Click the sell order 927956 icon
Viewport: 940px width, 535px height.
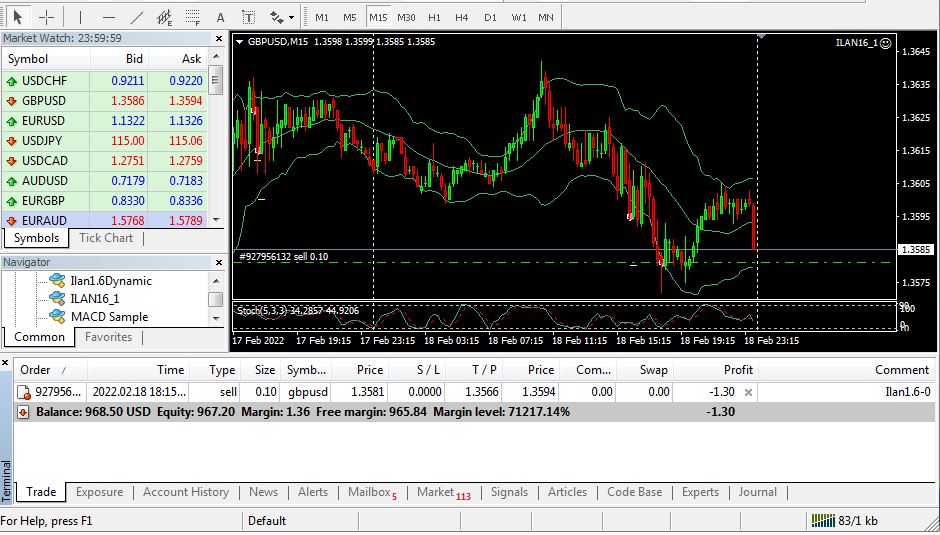point(23,392)
